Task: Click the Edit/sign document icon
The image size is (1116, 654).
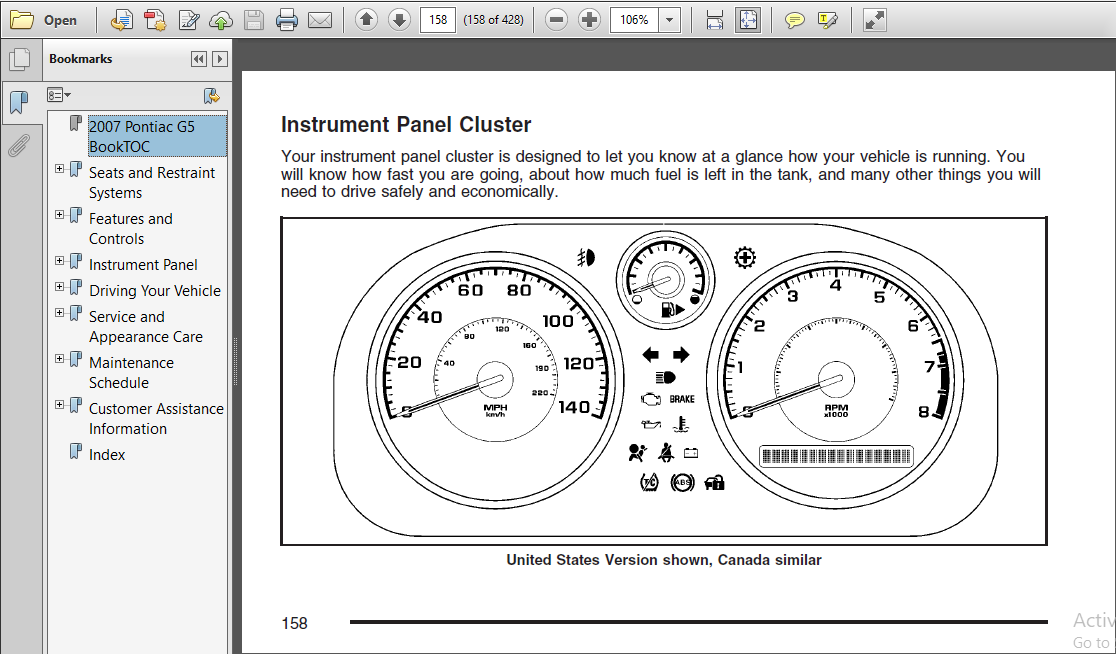Action: (x=189, y=20)
